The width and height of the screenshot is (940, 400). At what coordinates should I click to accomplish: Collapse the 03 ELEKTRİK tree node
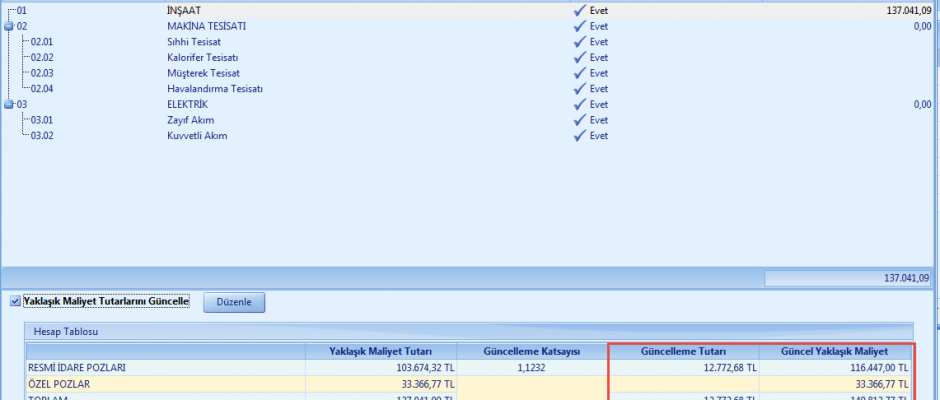click(9, 104)
